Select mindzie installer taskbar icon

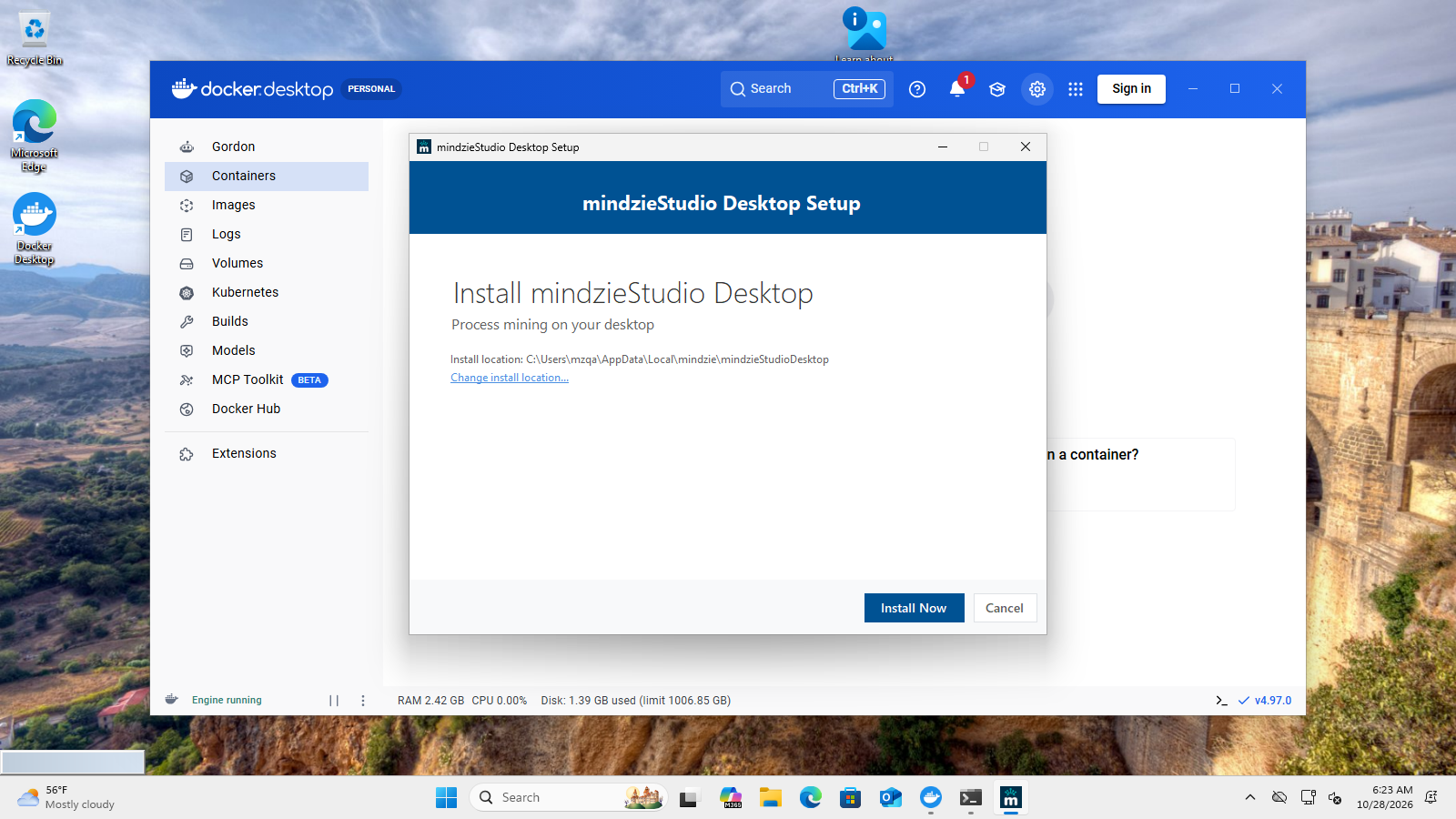(x=1011, y=798)
